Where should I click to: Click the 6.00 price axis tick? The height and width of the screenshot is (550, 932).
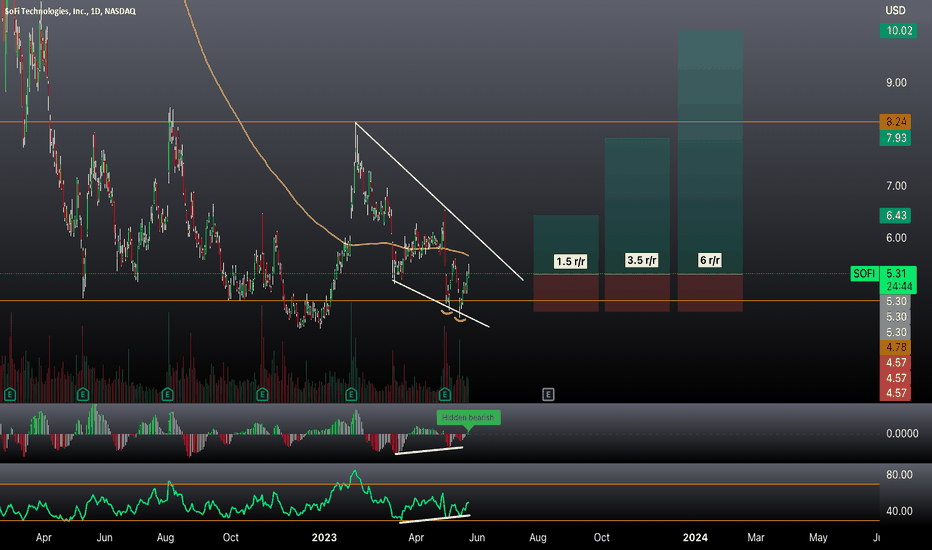coord(896,238)
